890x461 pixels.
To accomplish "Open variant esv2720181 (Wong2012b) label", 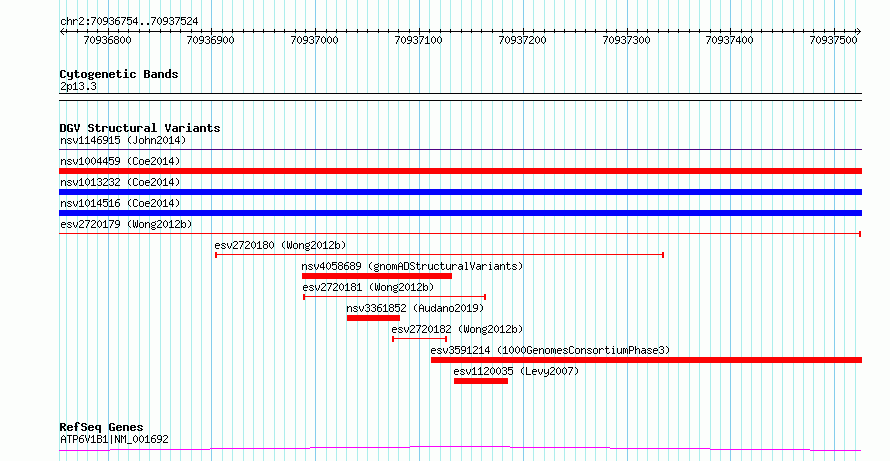I will pyautogui.click(x=368, y=287).
